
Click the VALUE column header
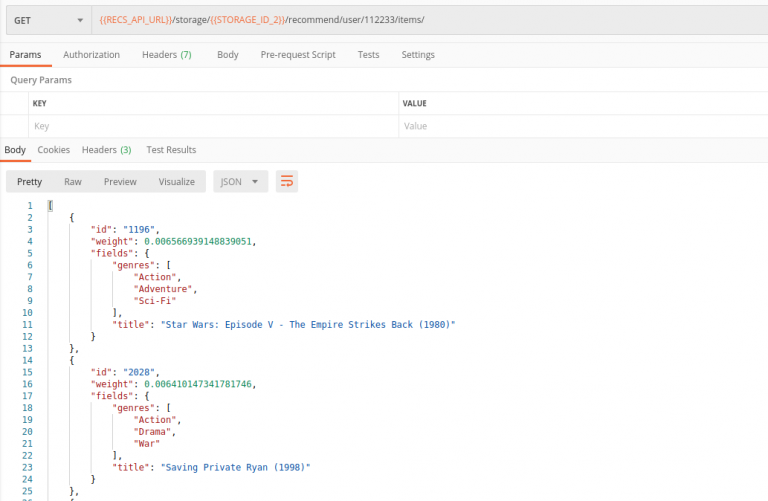click(414, 103)
